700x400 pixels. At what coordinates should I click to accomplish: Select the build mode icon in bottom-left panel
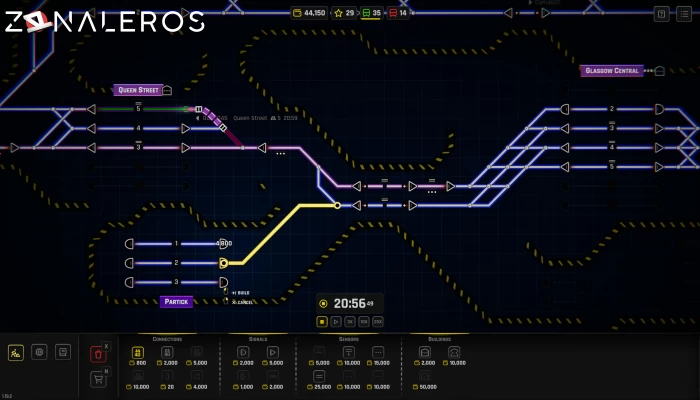[16, 353]
